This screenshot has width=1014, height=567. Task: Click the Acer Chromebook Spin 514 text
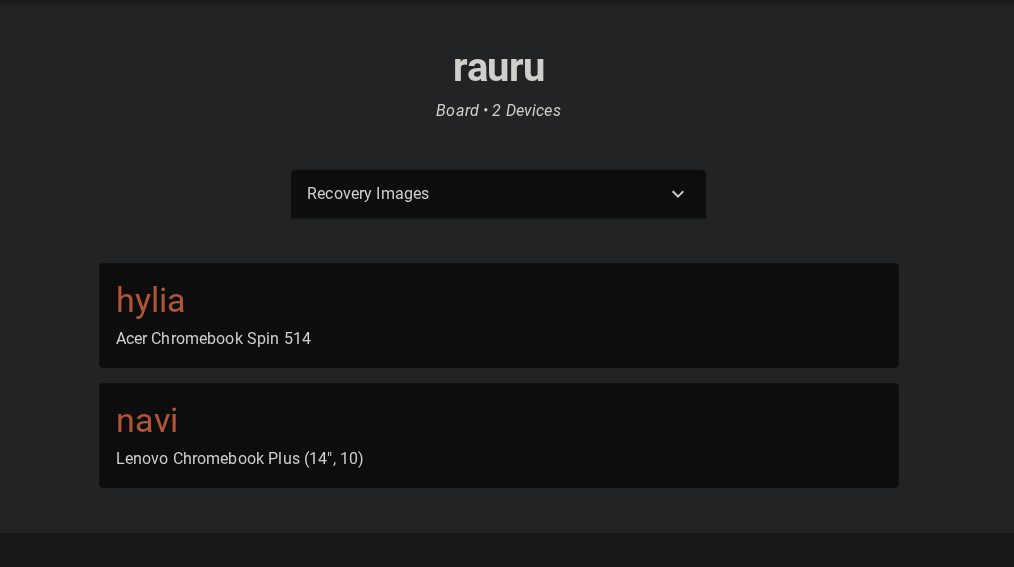click(213, 339)
